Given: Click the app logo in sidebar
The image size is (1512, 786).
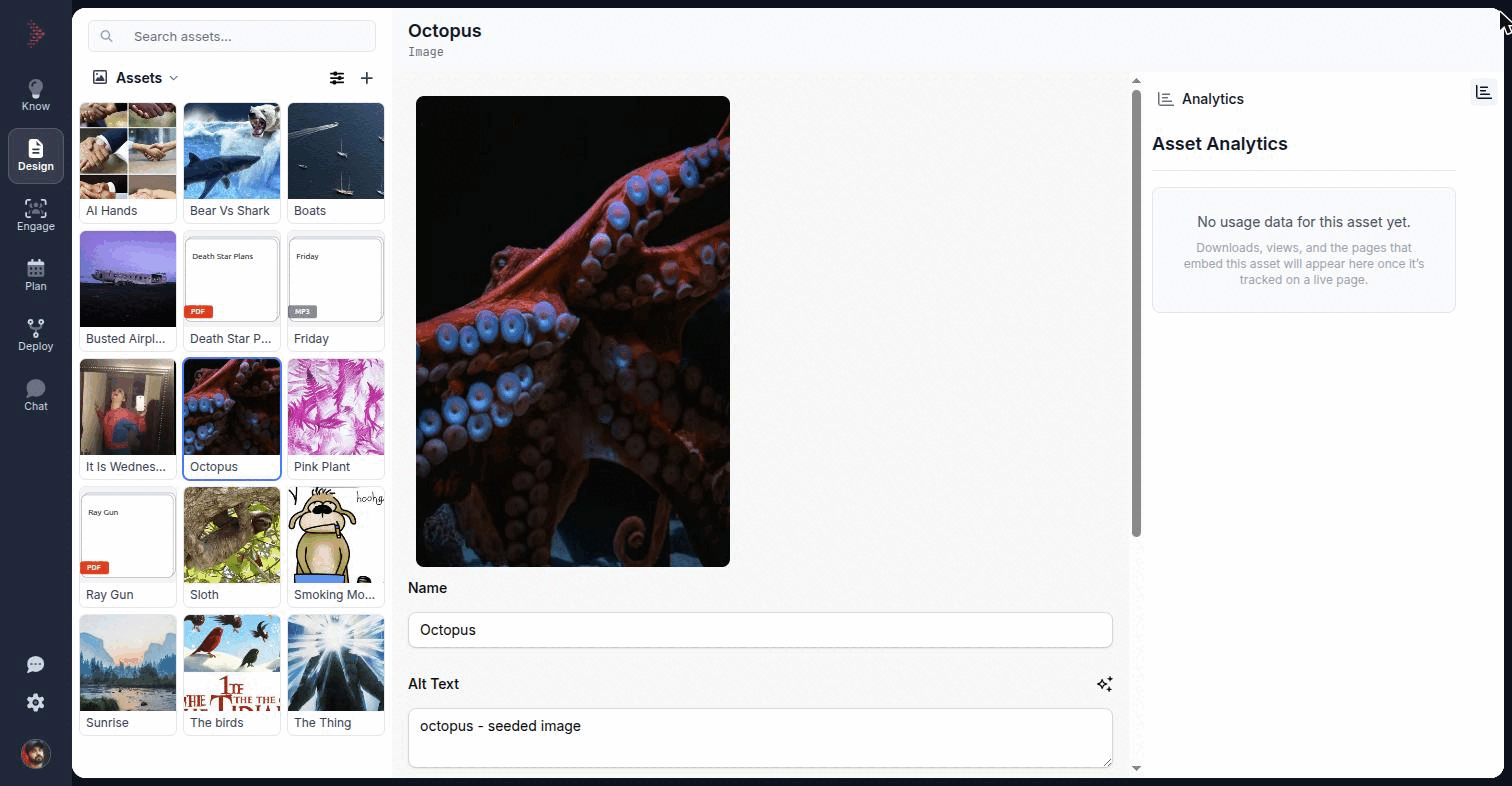Looking at the screenshot, I should [x=36, y=35].
